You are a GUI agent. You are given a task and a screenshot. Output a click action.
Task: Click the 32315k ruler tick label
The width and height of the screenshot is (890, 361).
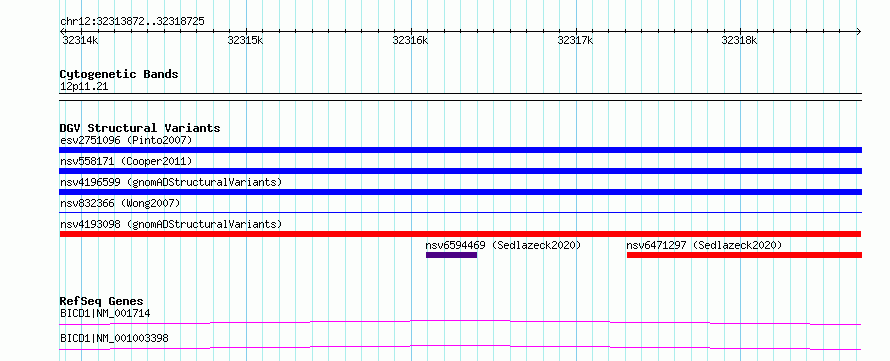[x=245, y=40]
